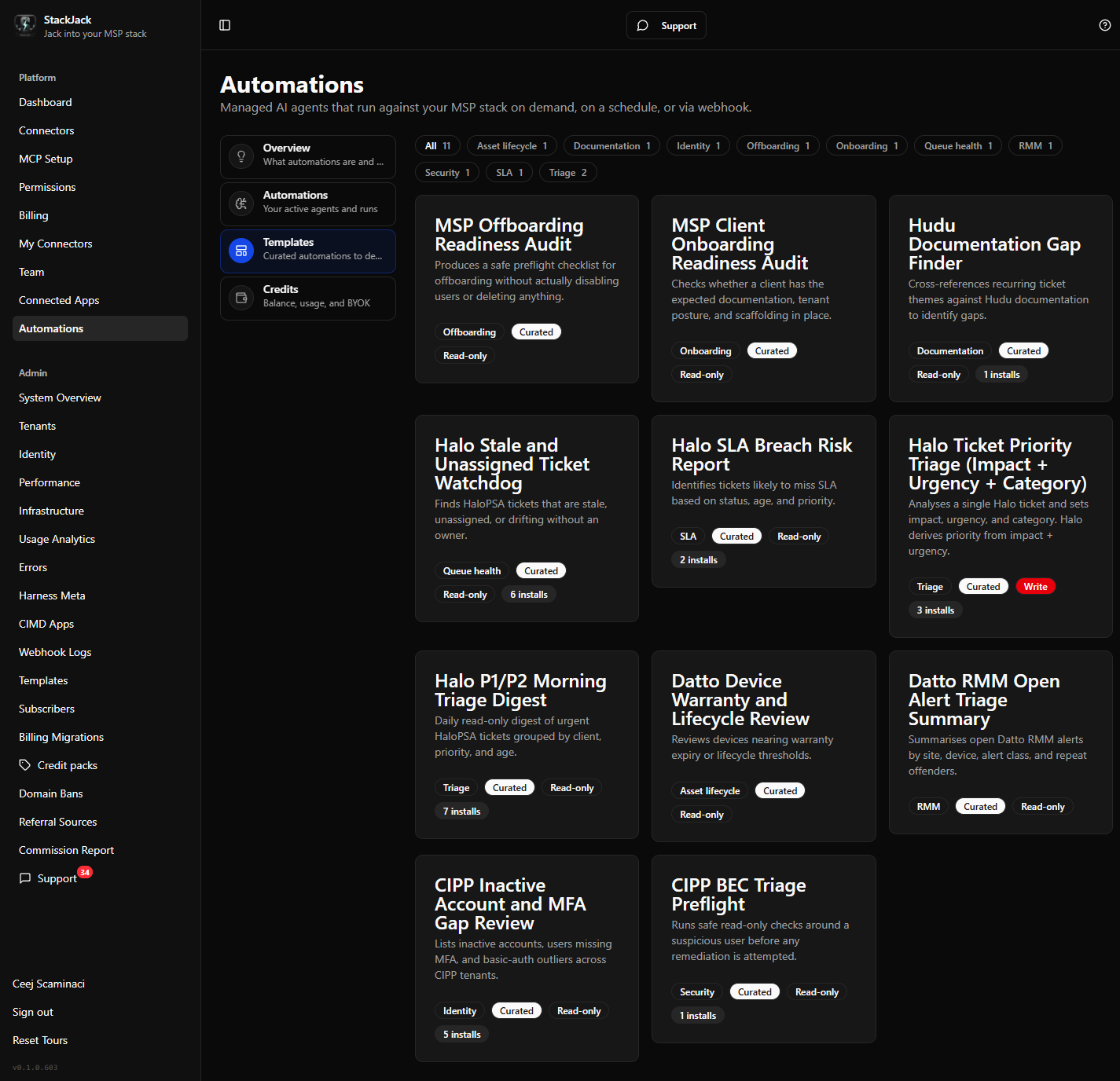Screen dimensions: 1120x1081
Task: Open Halo P1/P2 Morning Triage Digest card
Action: (x=527, y=745)
